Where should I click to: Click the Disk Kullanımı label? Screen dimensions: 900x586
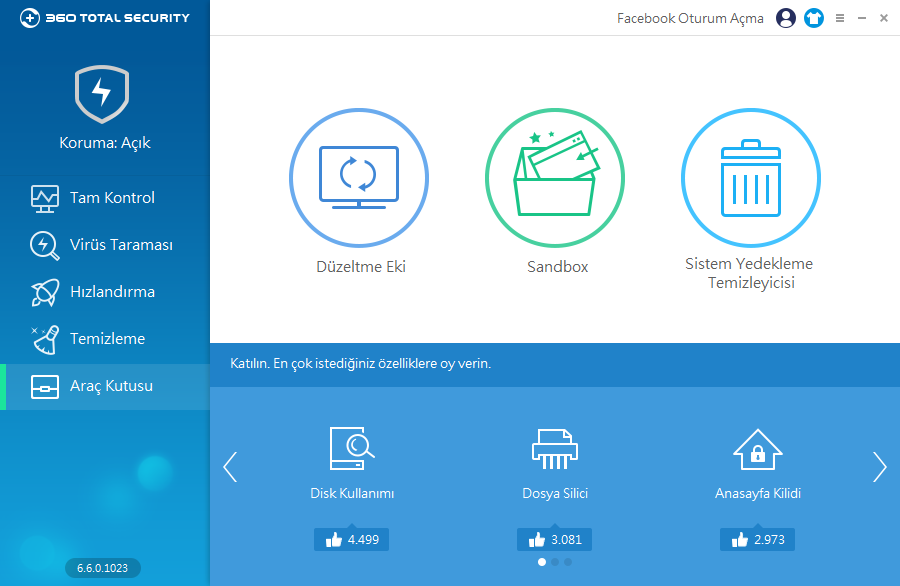[352, 494]
